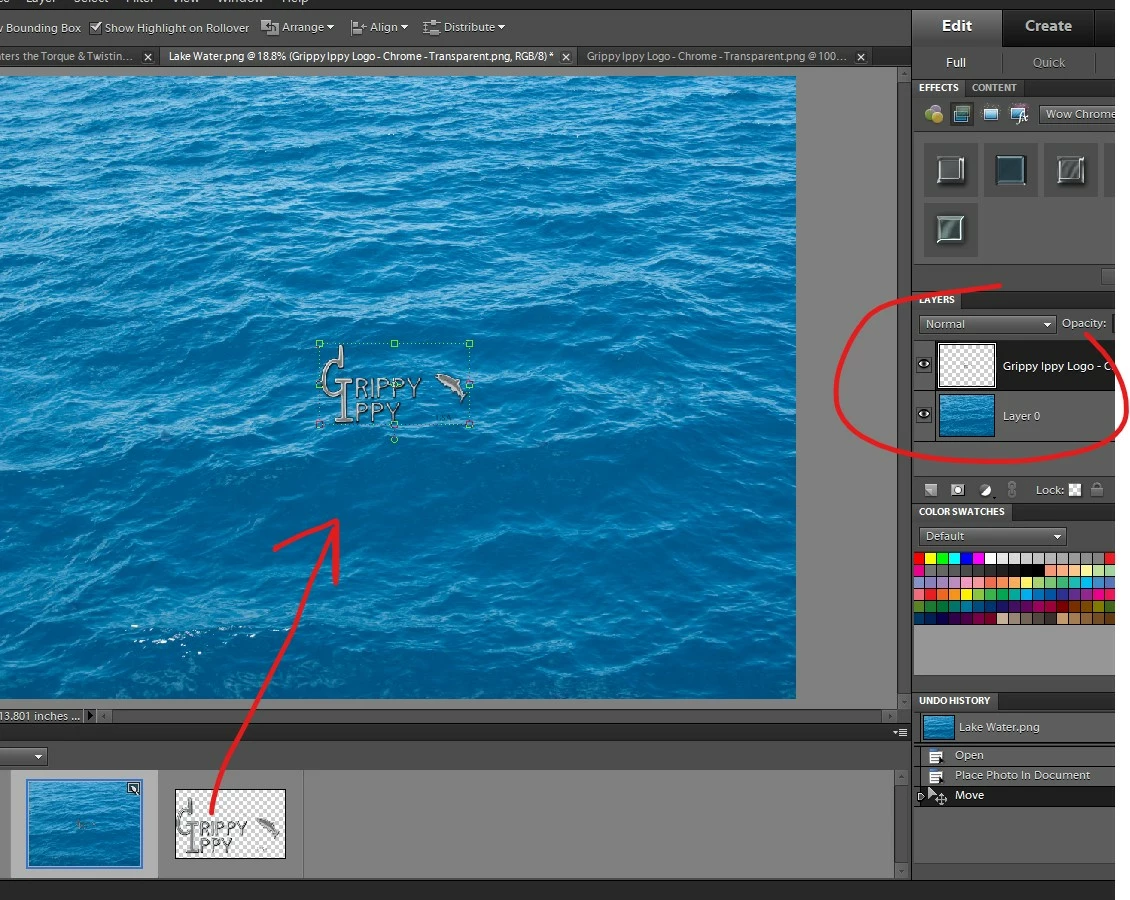The width and height of the screenshot is (1130, 900).
Task: Lock transparent pixels checker icon
Action: tap(1075, 490)
